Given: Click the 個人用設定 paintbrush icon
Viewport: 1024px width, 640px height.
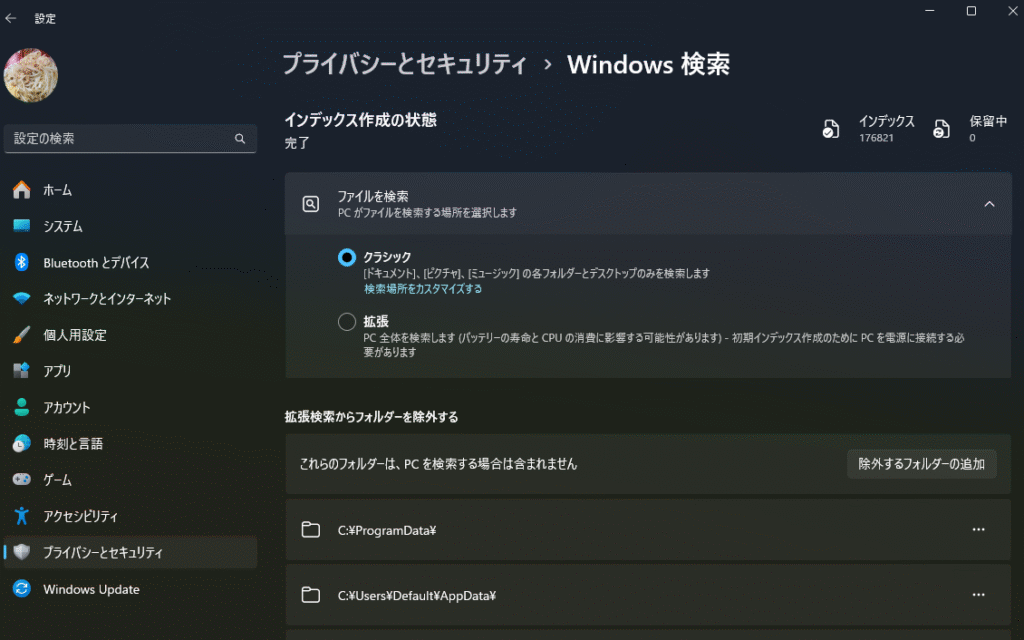Looking at the screenshot, I should [x=22, y=335].
